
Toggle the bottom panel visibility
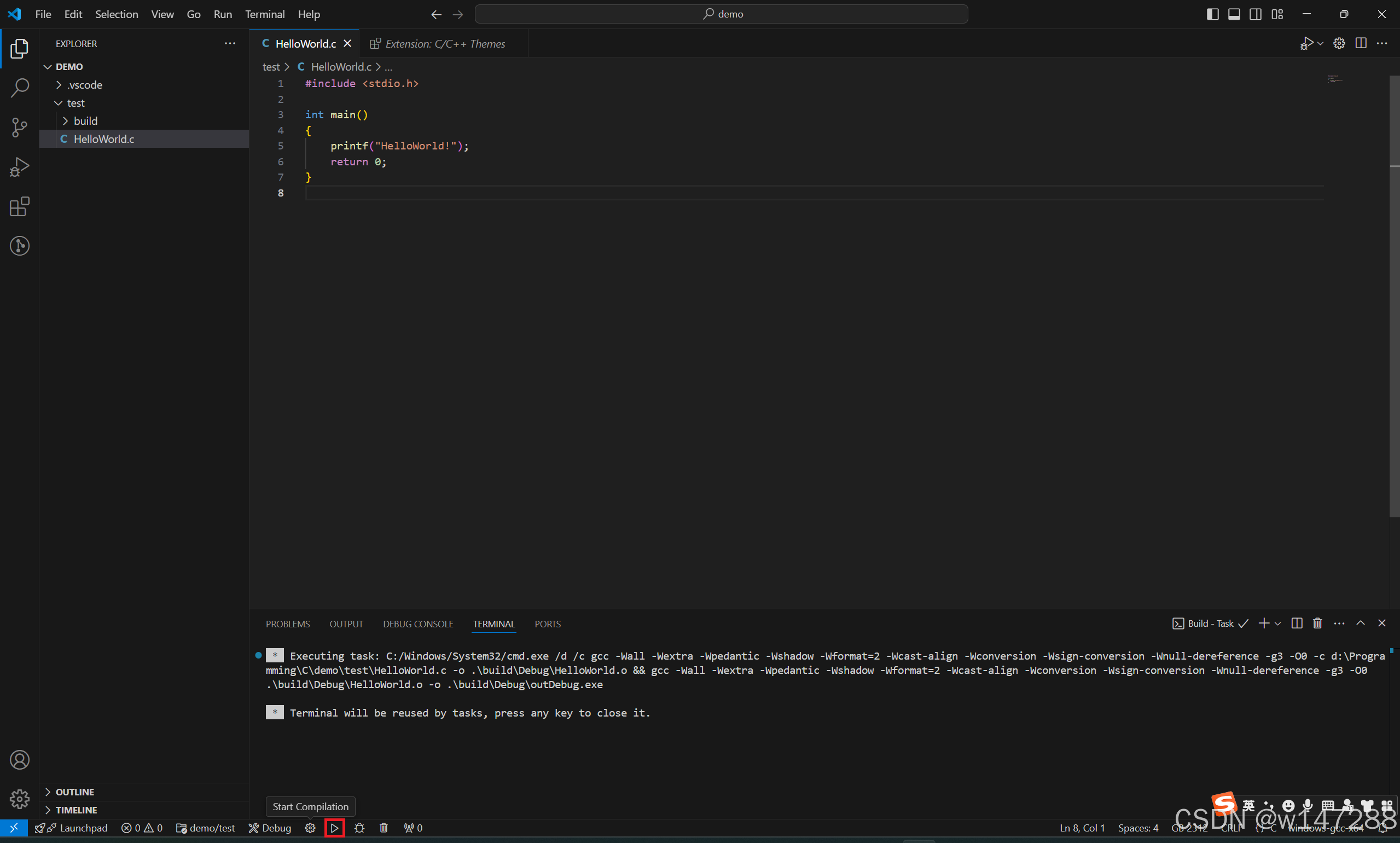1234,14
